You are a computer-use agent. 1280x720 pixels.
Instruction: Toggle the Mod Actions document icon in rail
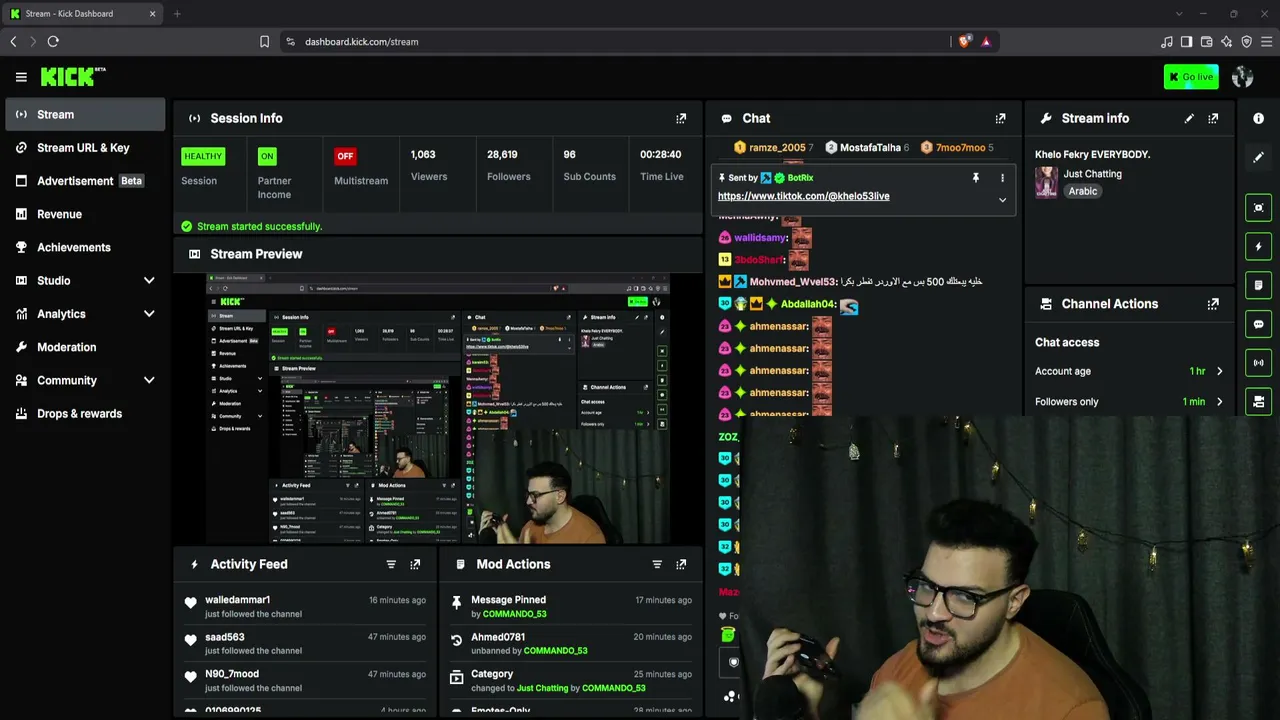pyautogui.click(x=1259, y=285)
